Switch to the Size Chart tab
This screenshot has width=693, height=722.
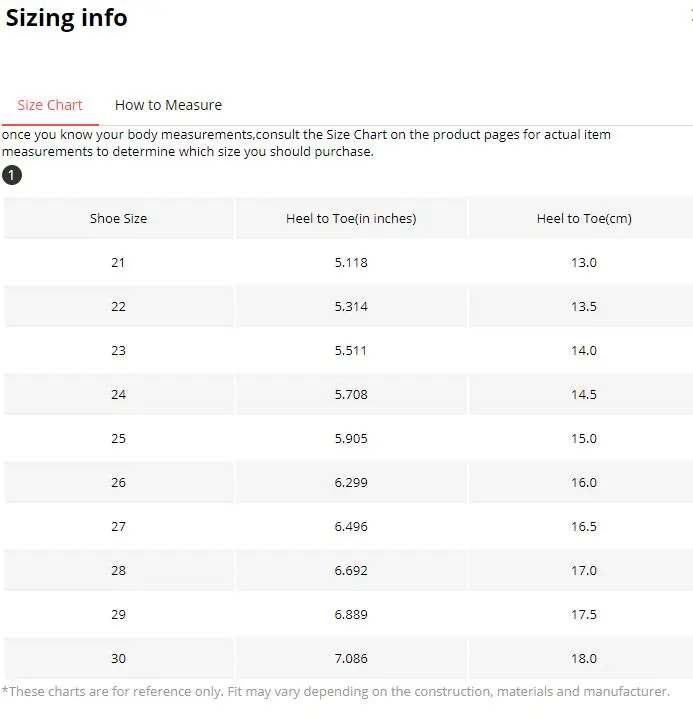coord(50,105)
